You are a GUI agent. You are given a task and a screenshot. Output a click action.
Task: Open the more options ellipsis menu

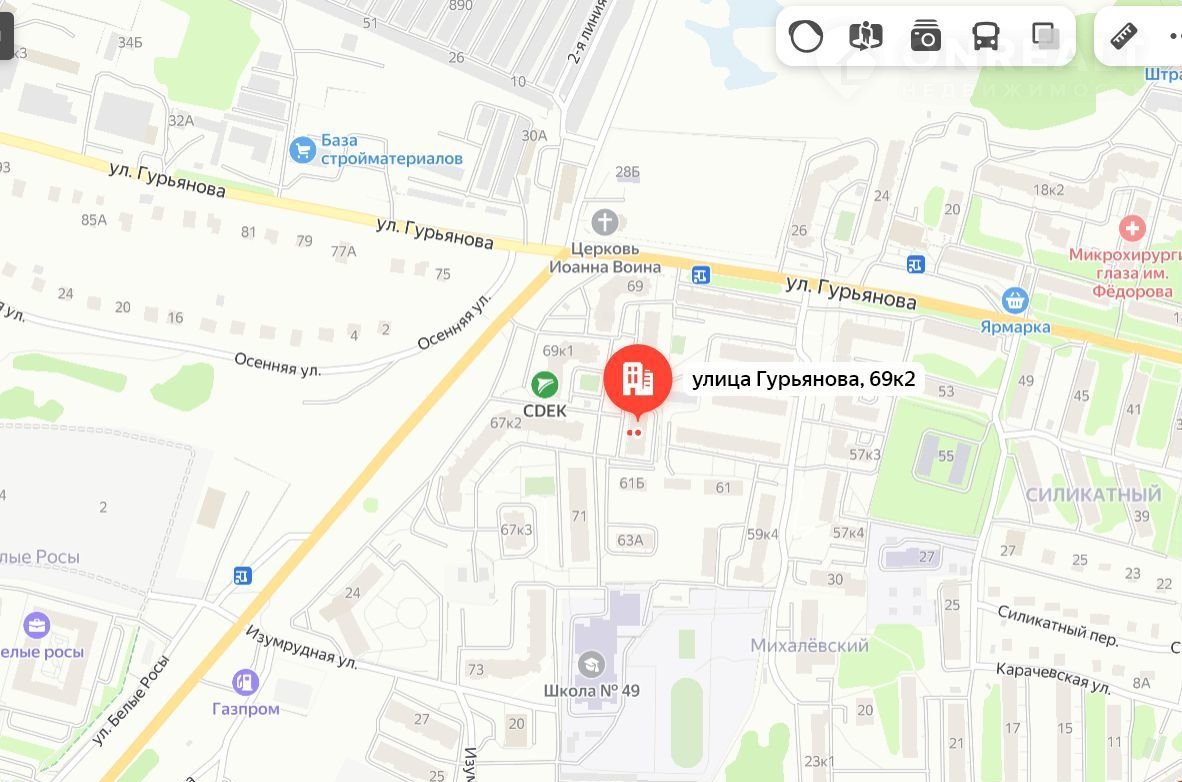(x=1175, y=35)
